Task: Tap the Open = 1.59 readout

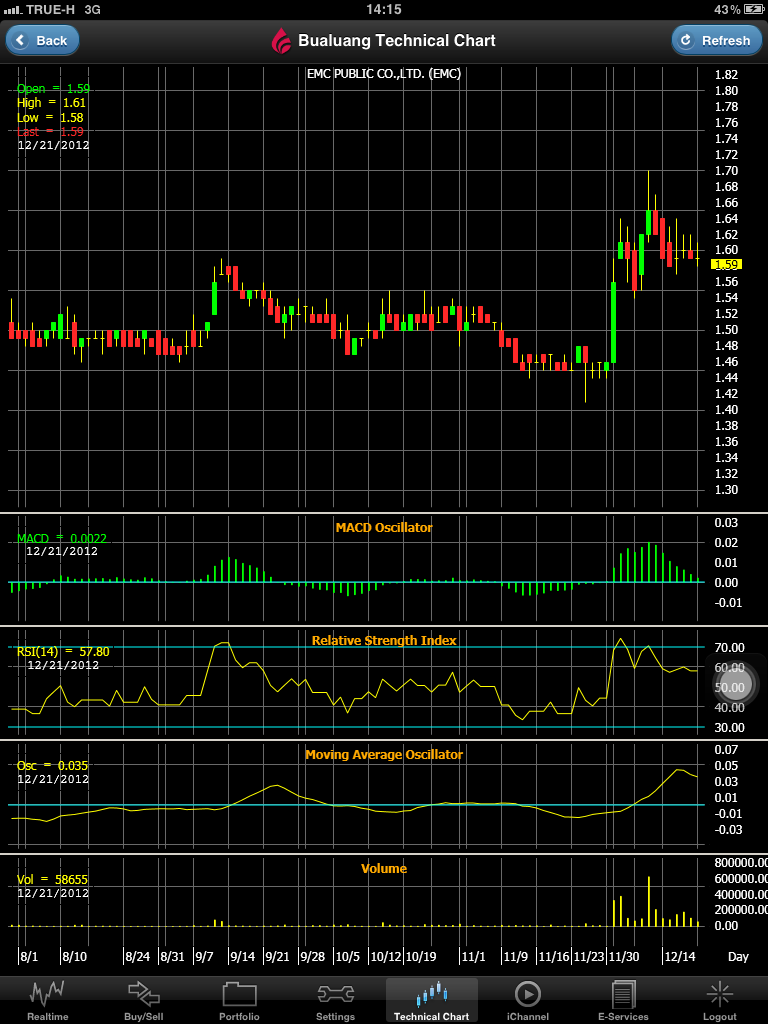Action: pos(54,89)
